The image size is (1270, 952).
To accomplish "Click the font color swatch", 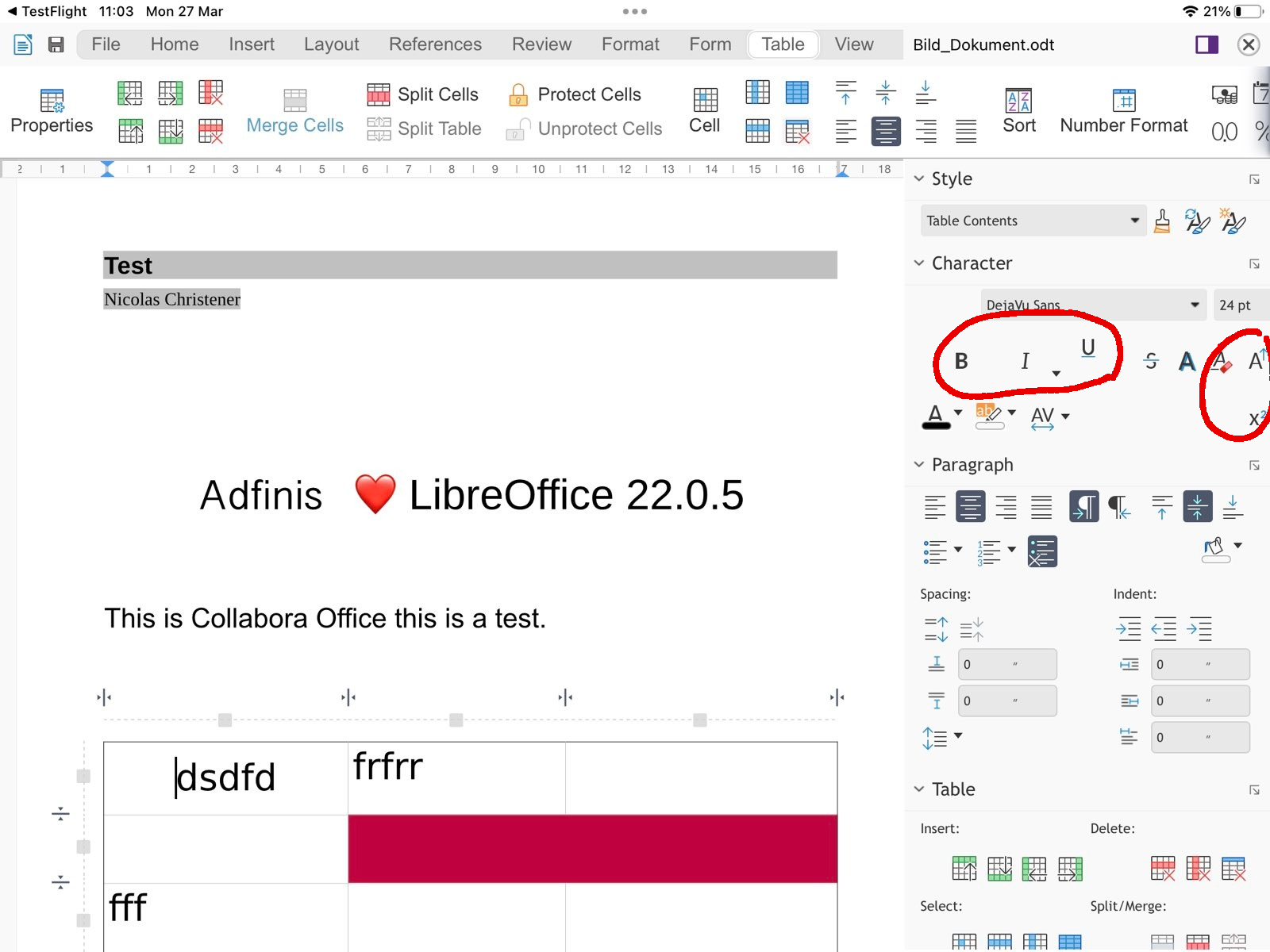I will (x=937, y=416).
